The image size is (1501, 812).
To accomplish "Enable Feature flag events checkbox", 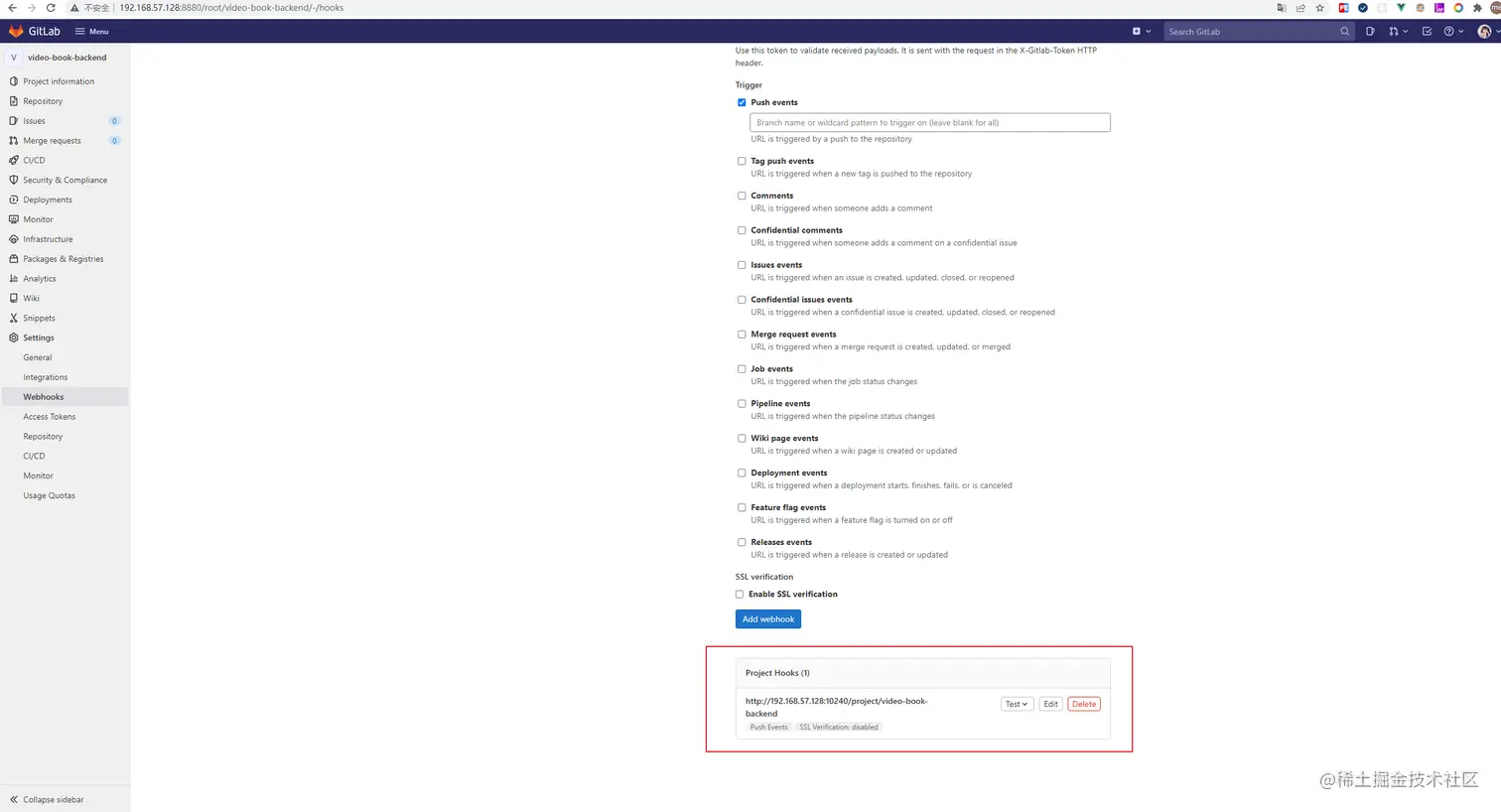I will (x=742, y=507).
